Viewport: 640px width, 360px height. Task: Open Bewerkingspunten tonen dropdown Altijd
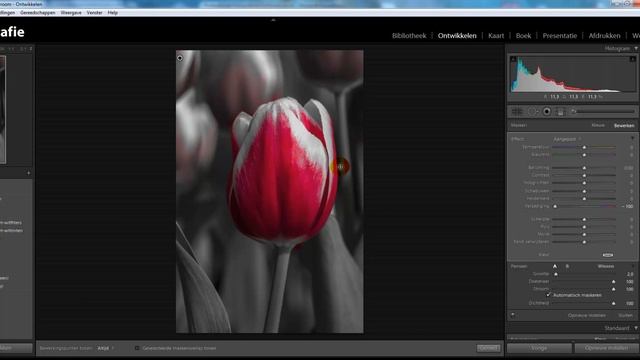[x=105, y=348]
